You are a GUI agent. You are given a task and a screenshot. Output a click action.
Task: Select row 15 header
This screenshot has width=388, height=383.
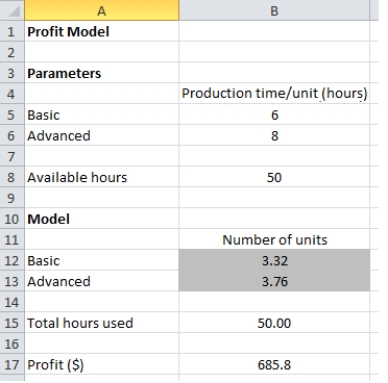click(x=12, y=323)
